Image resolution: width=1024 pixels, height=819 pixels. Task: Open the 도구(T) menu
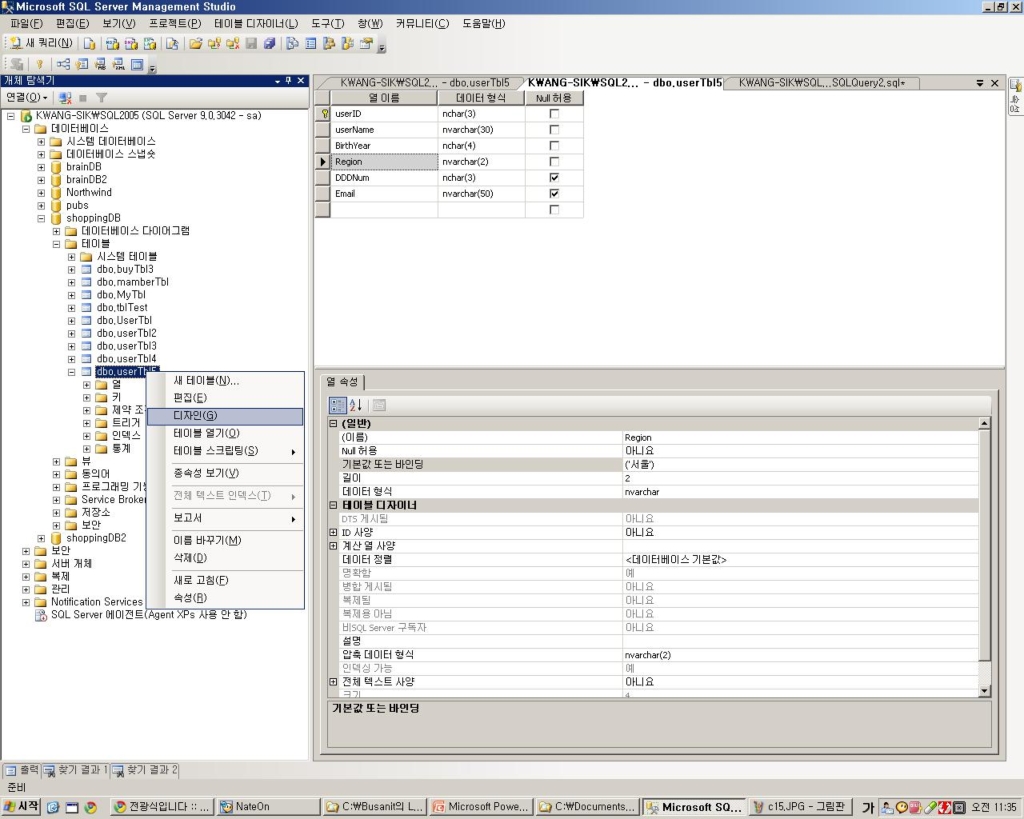(x=327, y=24)
